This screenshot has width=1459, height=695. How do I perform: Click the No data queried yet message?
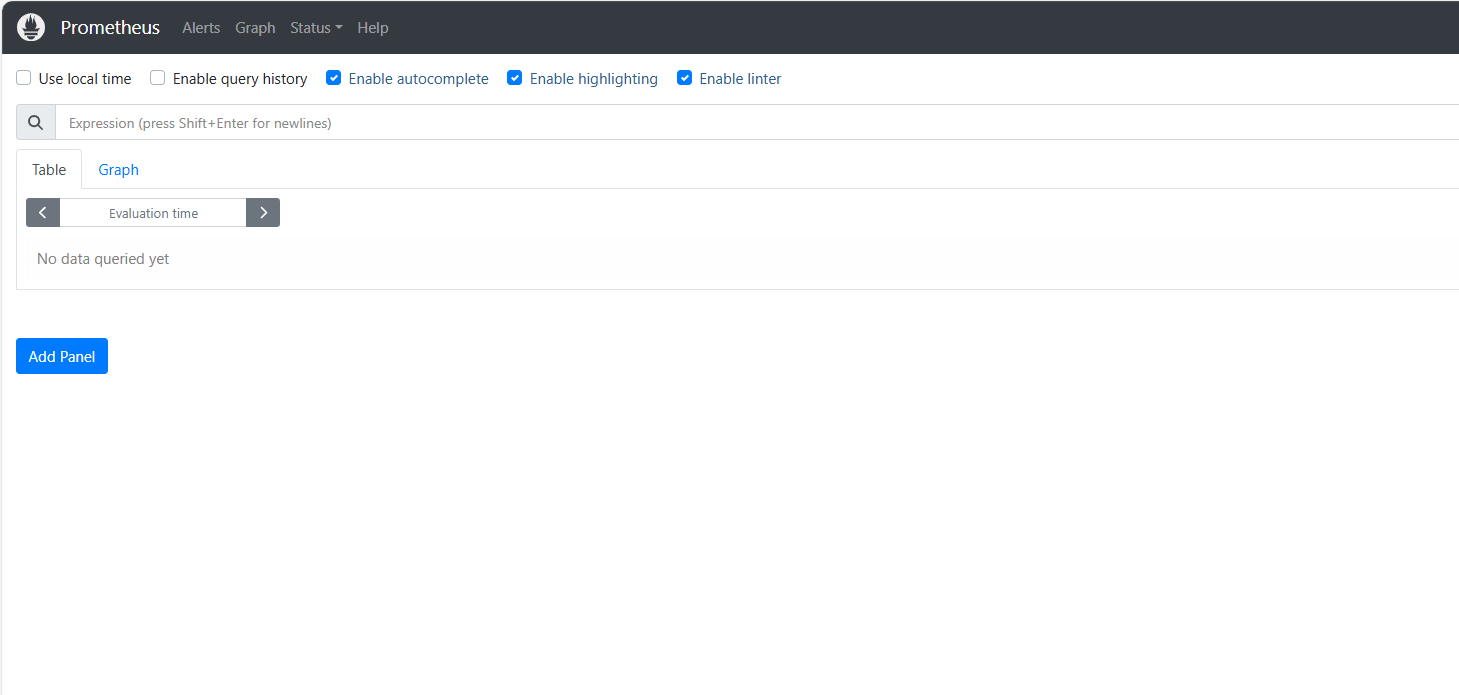point(103,259)
